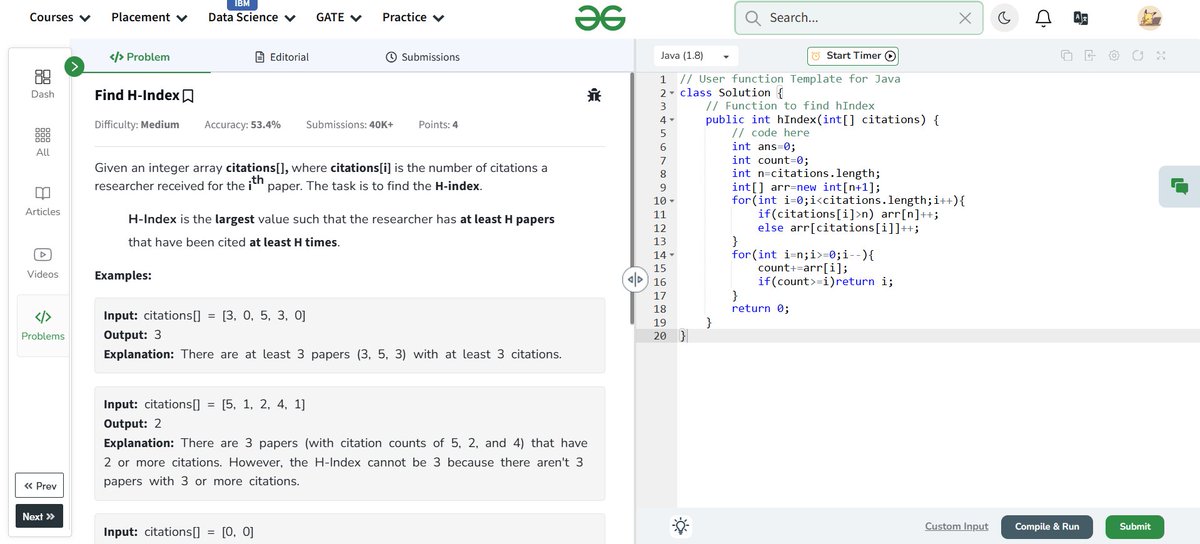1200x544 pixels.
Task: Toggle dark mode with the moon icon
Action: [1004, 18]
